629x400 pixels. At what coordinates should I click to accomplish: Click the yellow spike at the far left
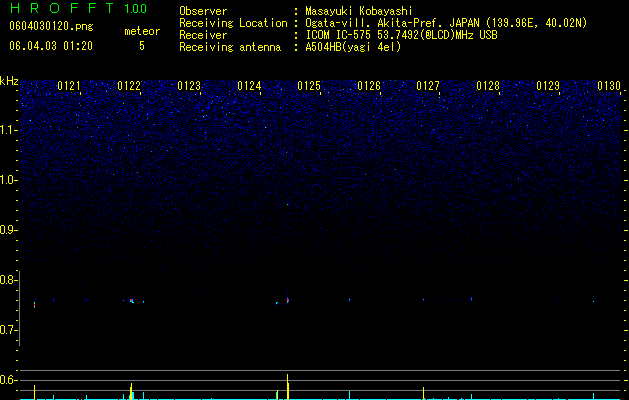34,392
